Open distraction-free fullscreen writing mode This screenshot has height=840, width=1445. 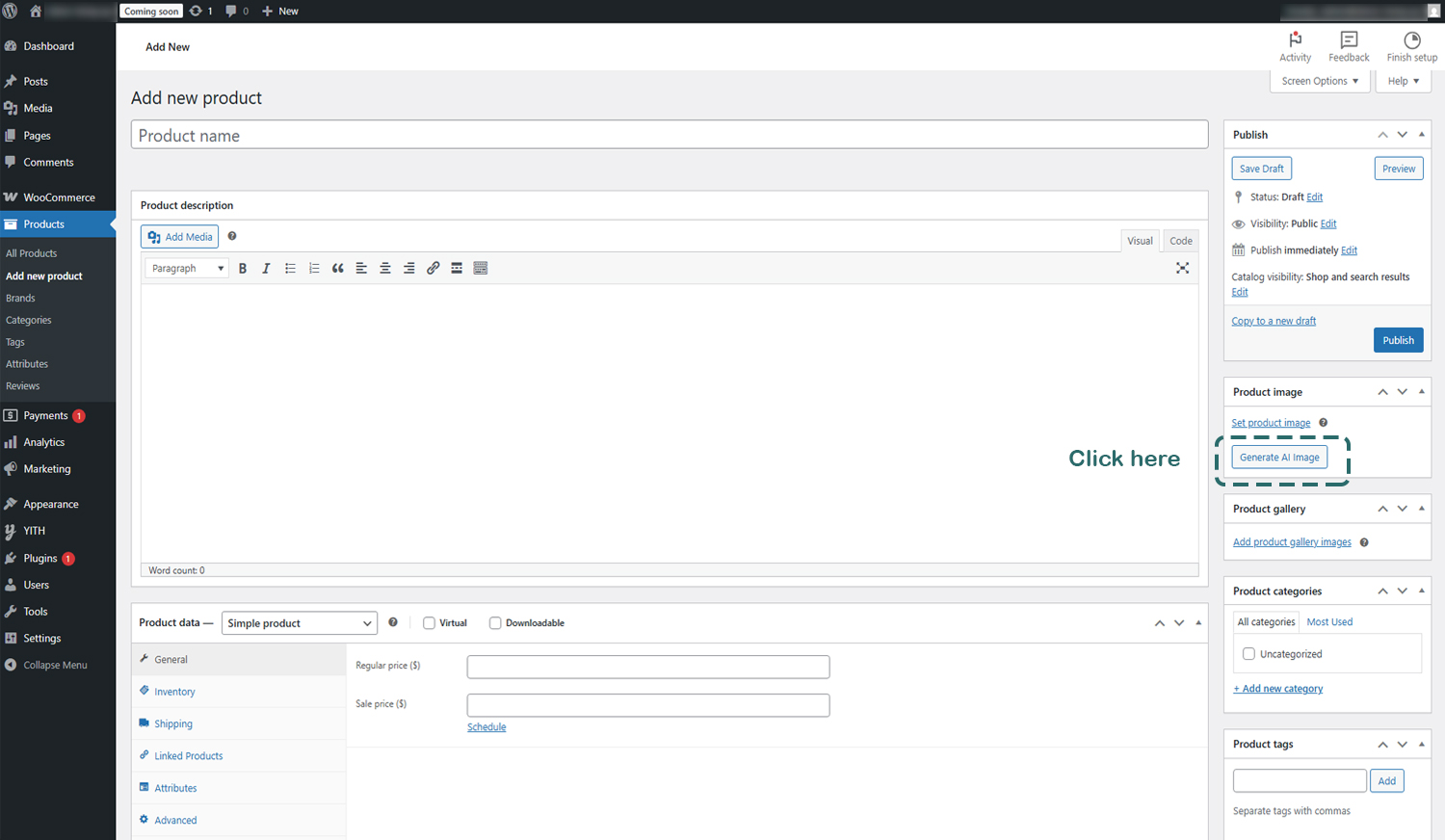tap(1182, 268)
